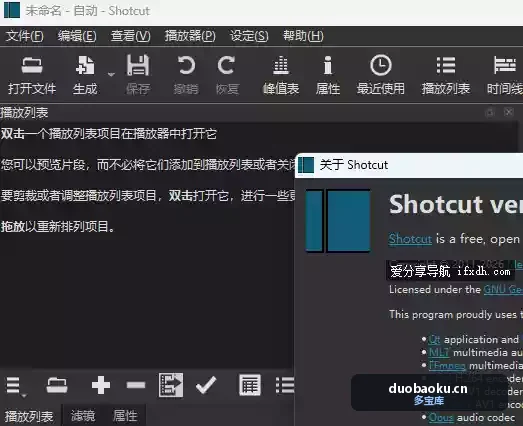This screenshot has width=523, height=426.
Task: Switch playlist to details table view icon
Action: pyautogui.click(x=250, y=385)
